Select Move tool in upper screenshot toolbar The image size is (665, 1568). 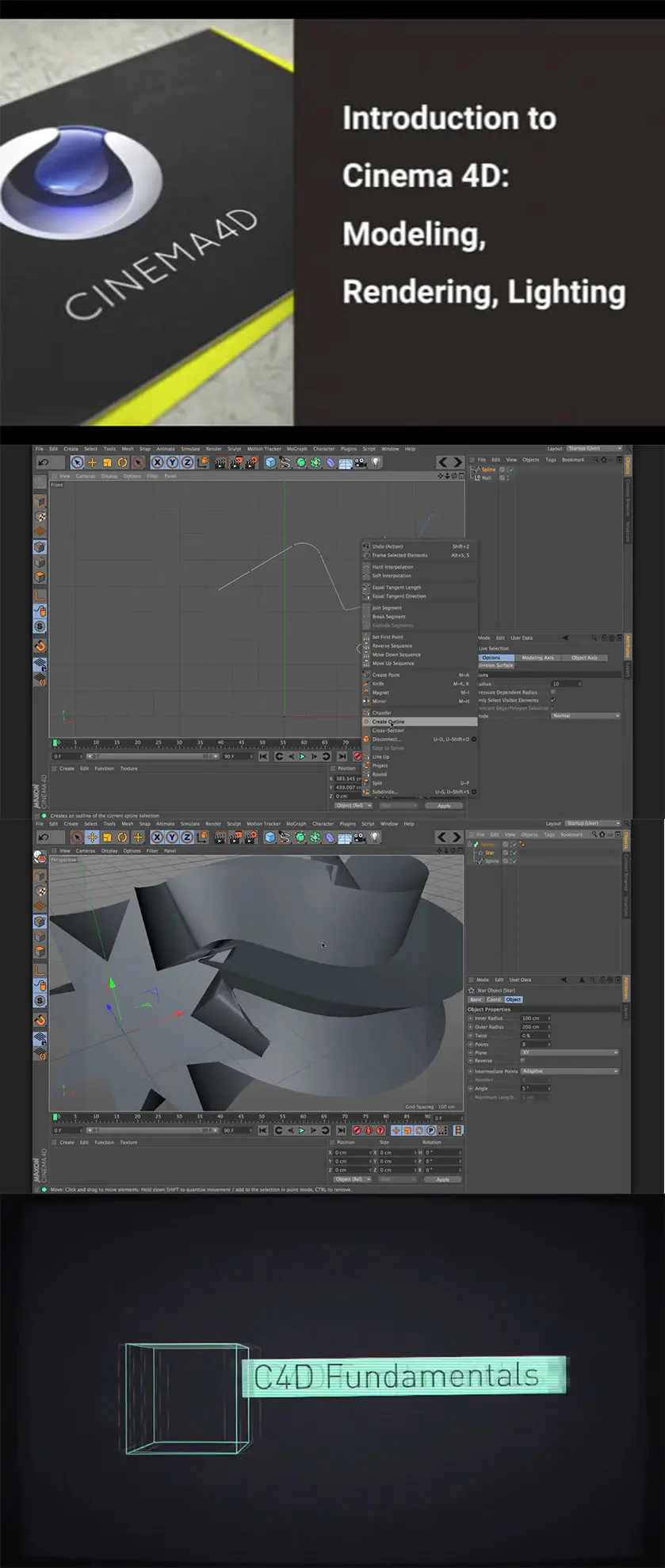pyautogui.click(x=92, y=462)
